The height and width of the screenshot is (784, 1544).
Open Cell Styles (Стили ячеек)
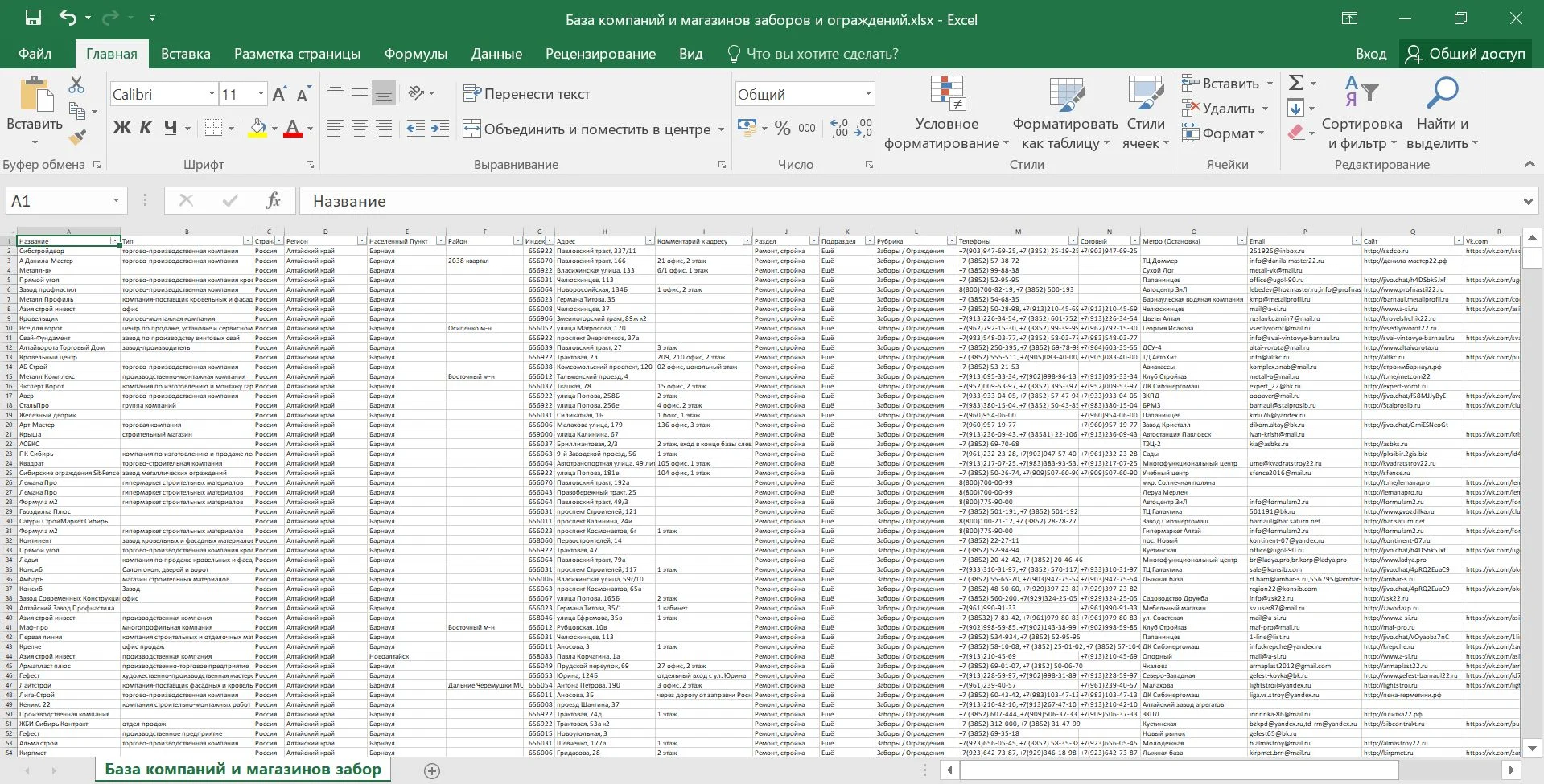tap(1146, 113)
